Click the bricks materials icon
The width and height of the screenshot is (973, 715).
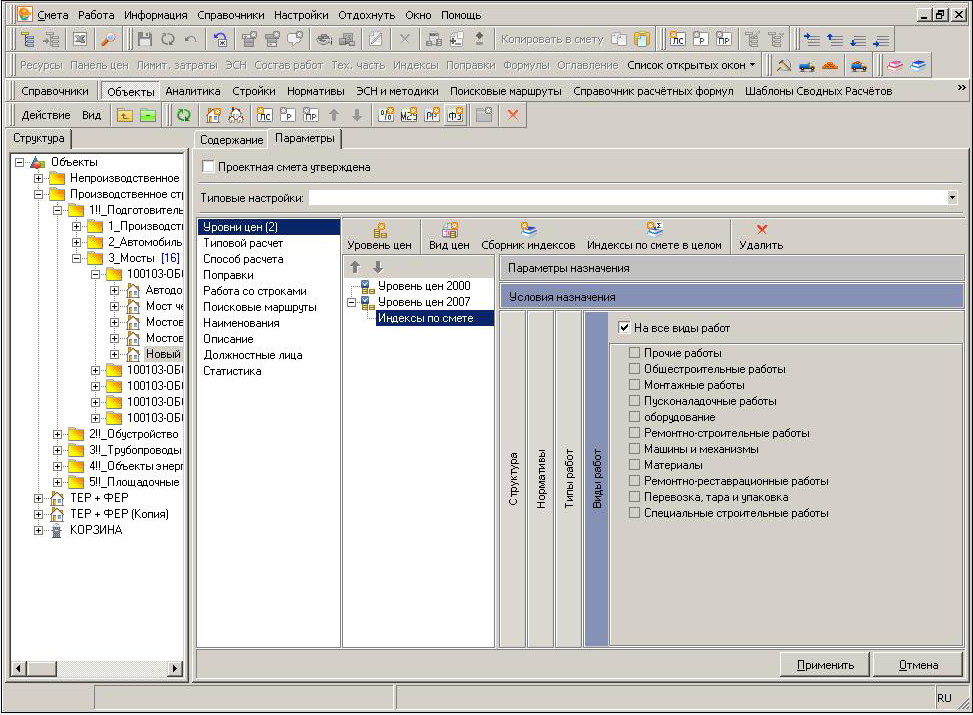point(830,65)
